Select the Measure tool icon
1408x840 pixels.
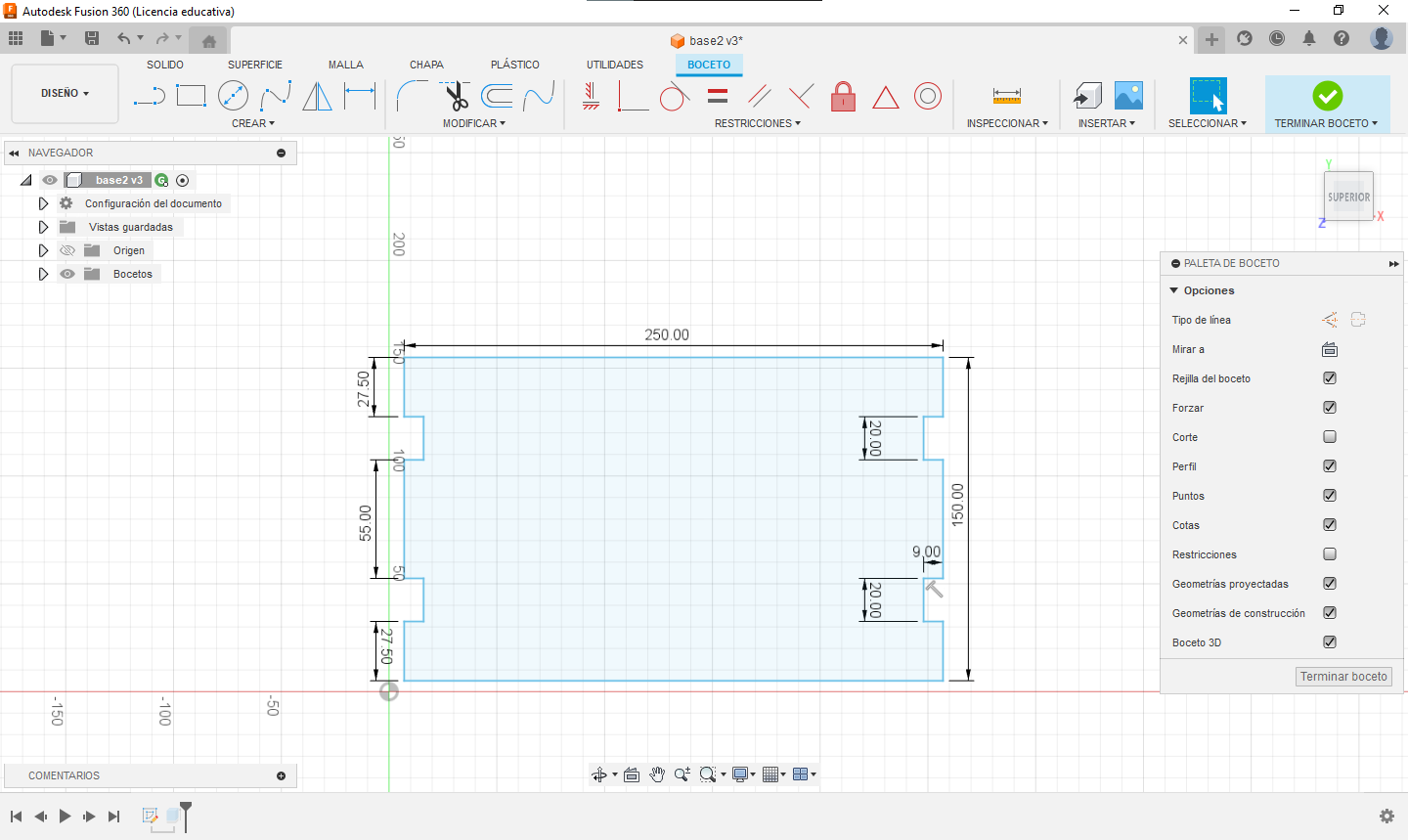tap(1006, 96)
